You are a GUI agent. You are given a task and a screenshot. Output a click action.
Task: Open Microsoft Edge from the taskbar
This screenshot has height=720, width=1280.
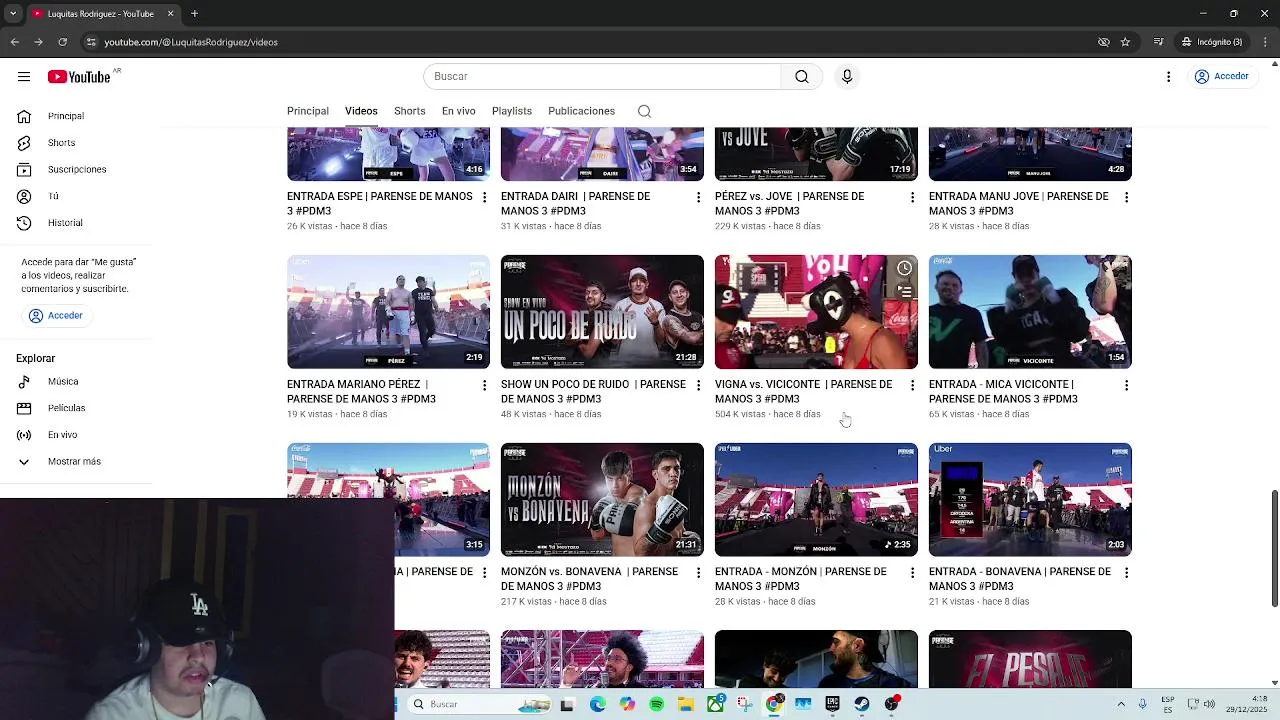pyautogui.click(x=597, y=704)
